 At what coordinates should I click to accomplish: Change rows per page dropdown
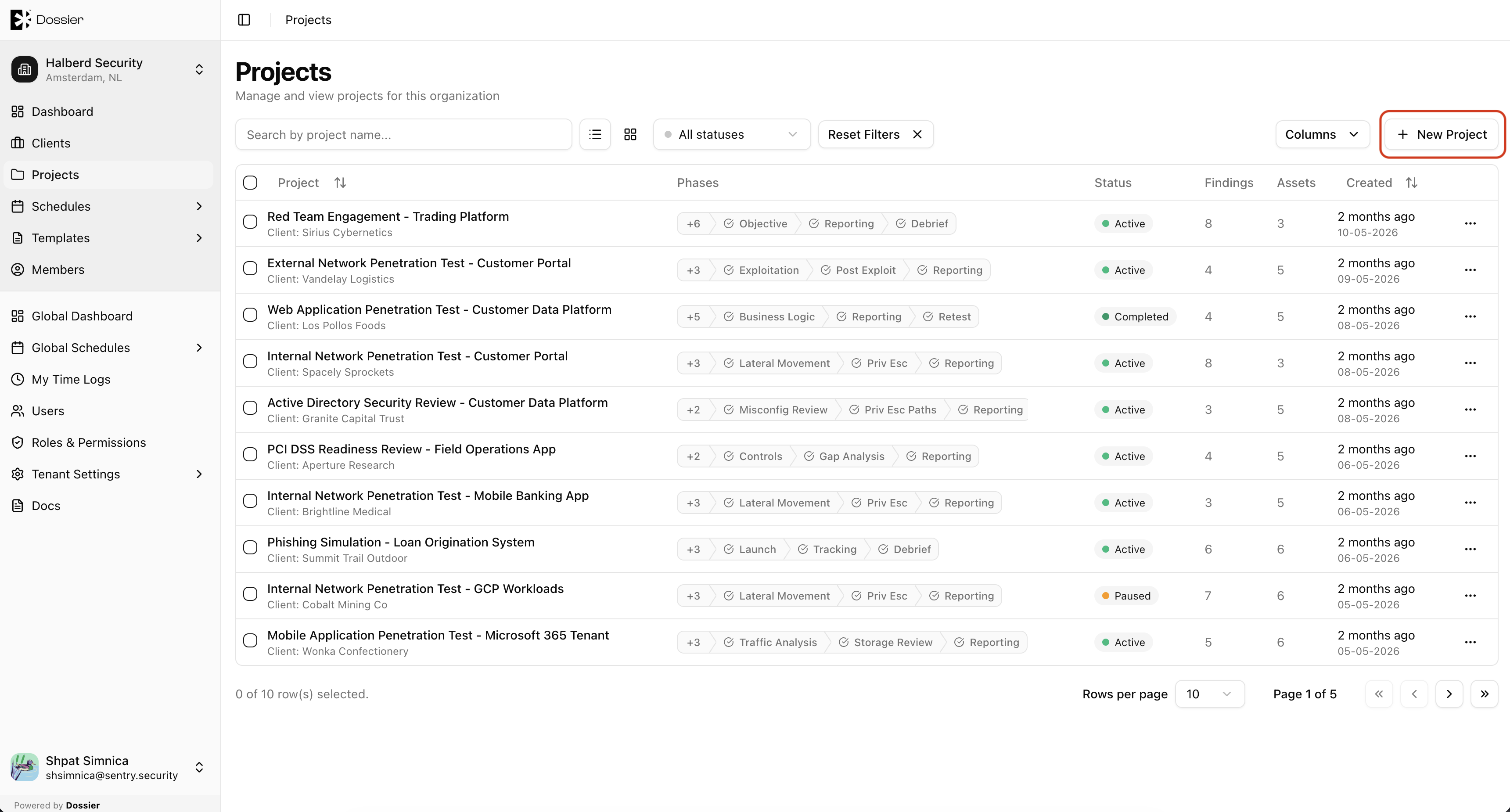click(x=1209, y=694)
